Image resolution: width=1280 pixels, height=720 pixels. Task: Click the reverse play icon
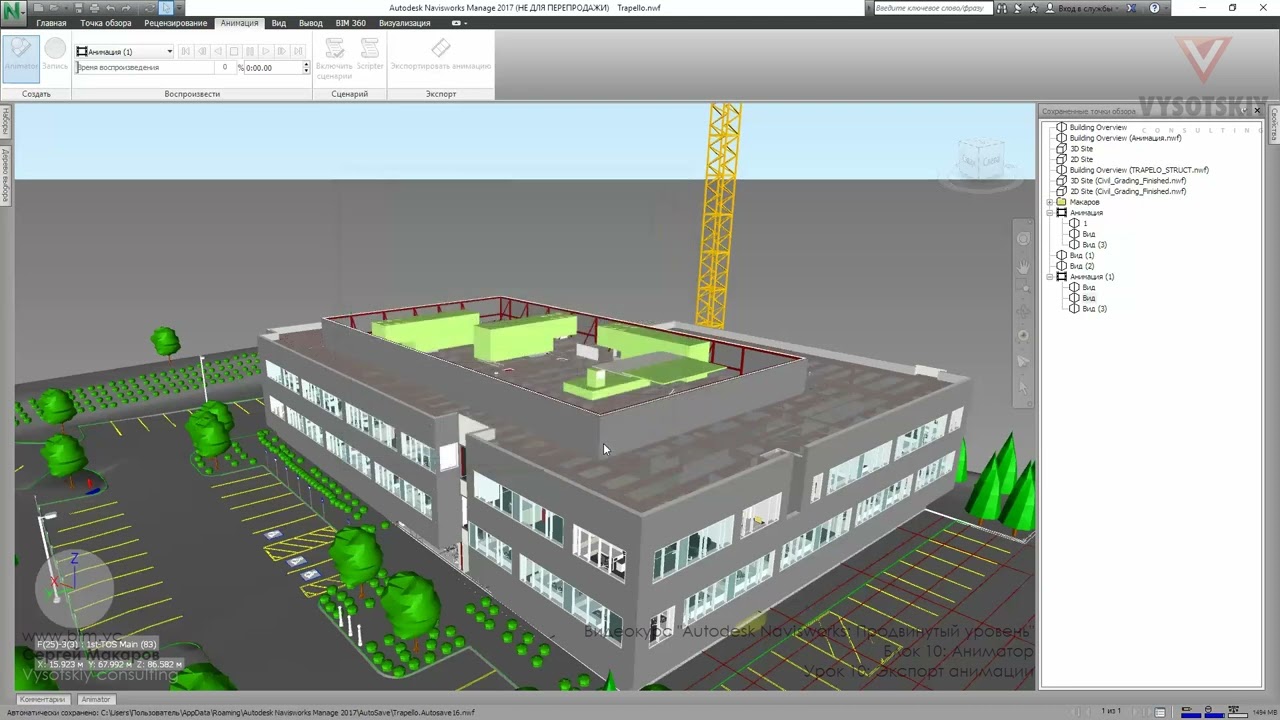(217, 51)
